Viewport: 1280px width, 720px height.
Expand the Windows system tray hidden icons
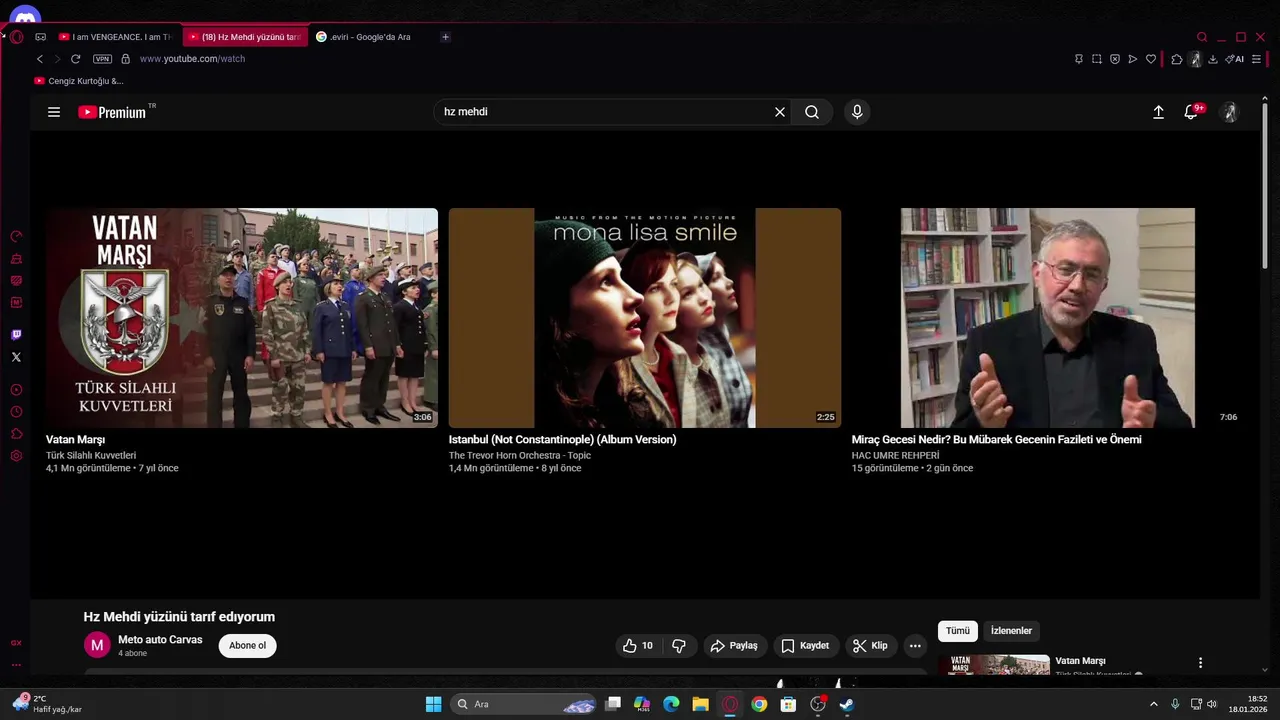[x=1153, y=704]
